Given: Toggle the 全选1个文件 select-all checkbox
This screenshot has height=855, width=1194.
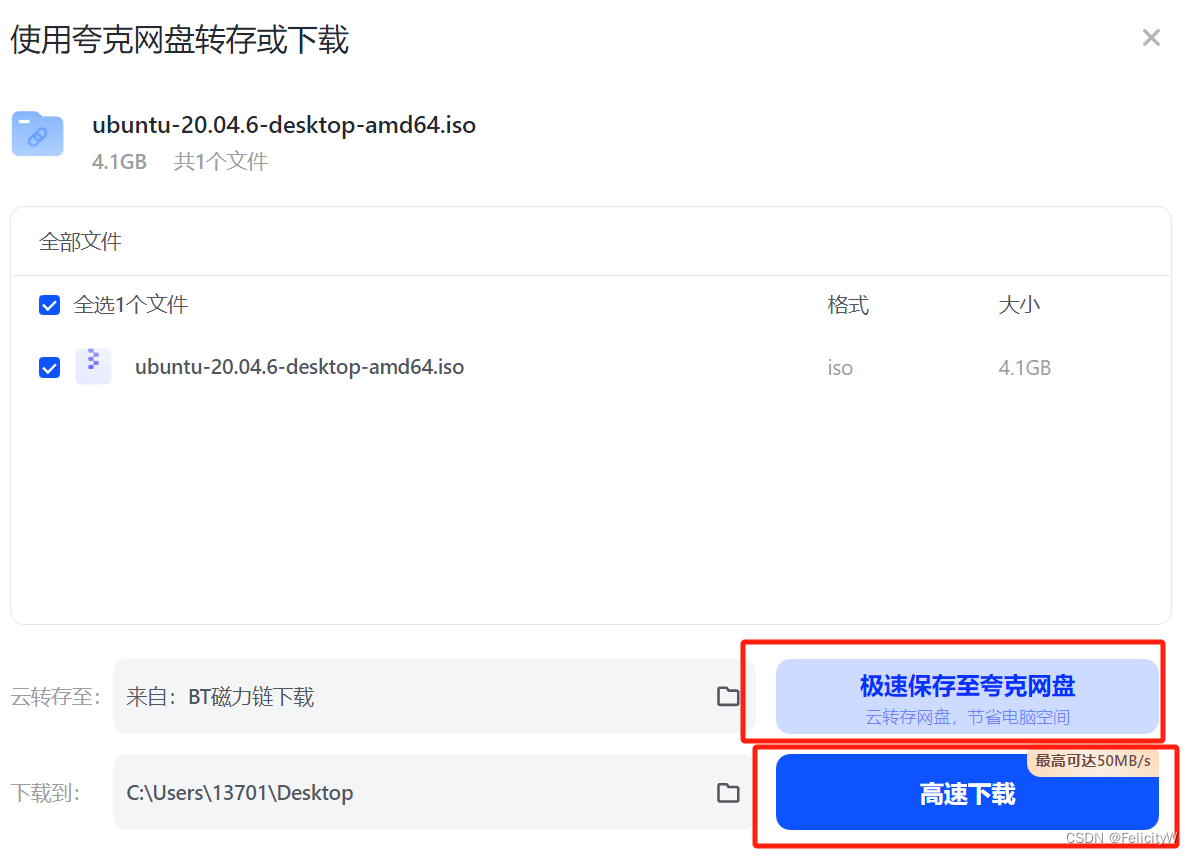Looking at the screenshot, I should coord(49,305).
